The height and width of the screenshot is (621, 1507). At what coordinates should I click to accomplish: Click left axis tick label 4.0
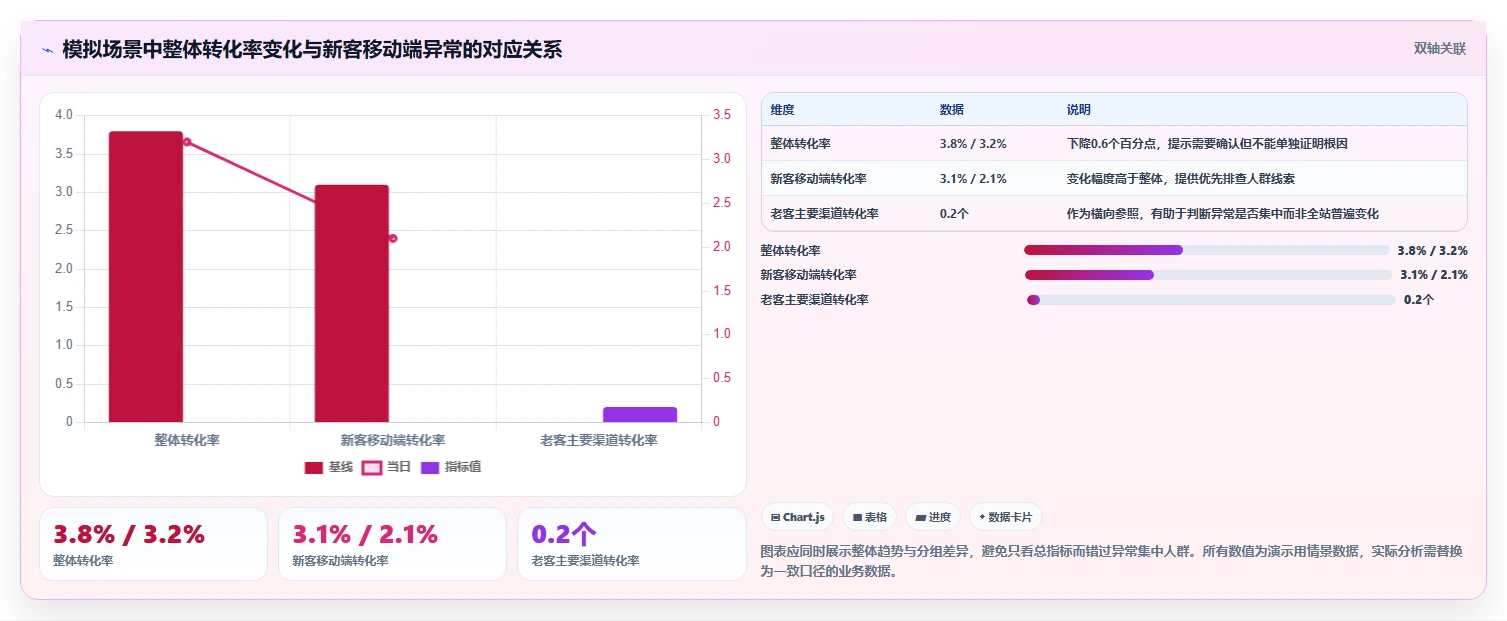point(64,115)
